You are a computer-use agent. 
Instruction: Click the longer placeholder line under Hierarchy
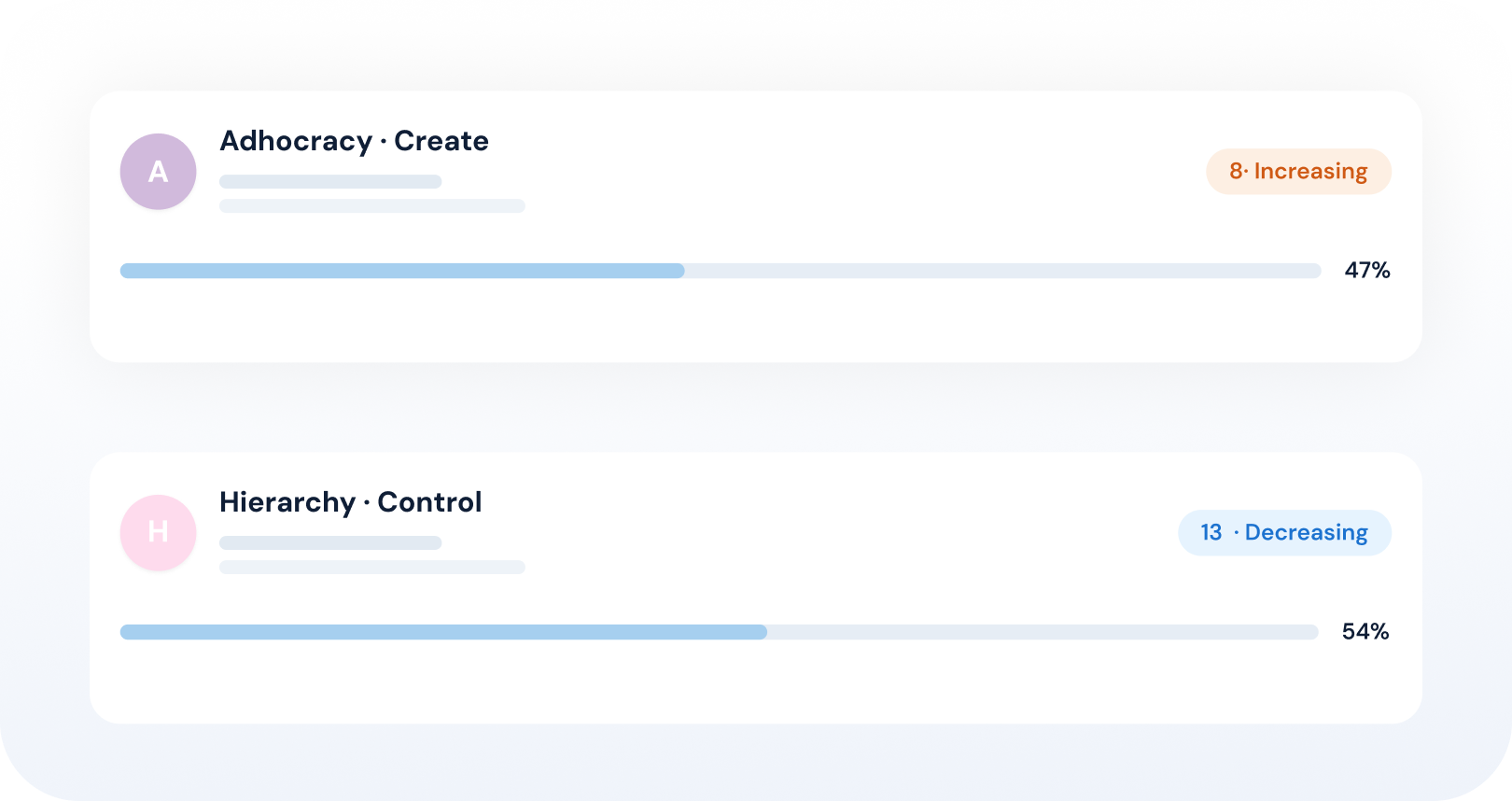(x=372, y=567)
